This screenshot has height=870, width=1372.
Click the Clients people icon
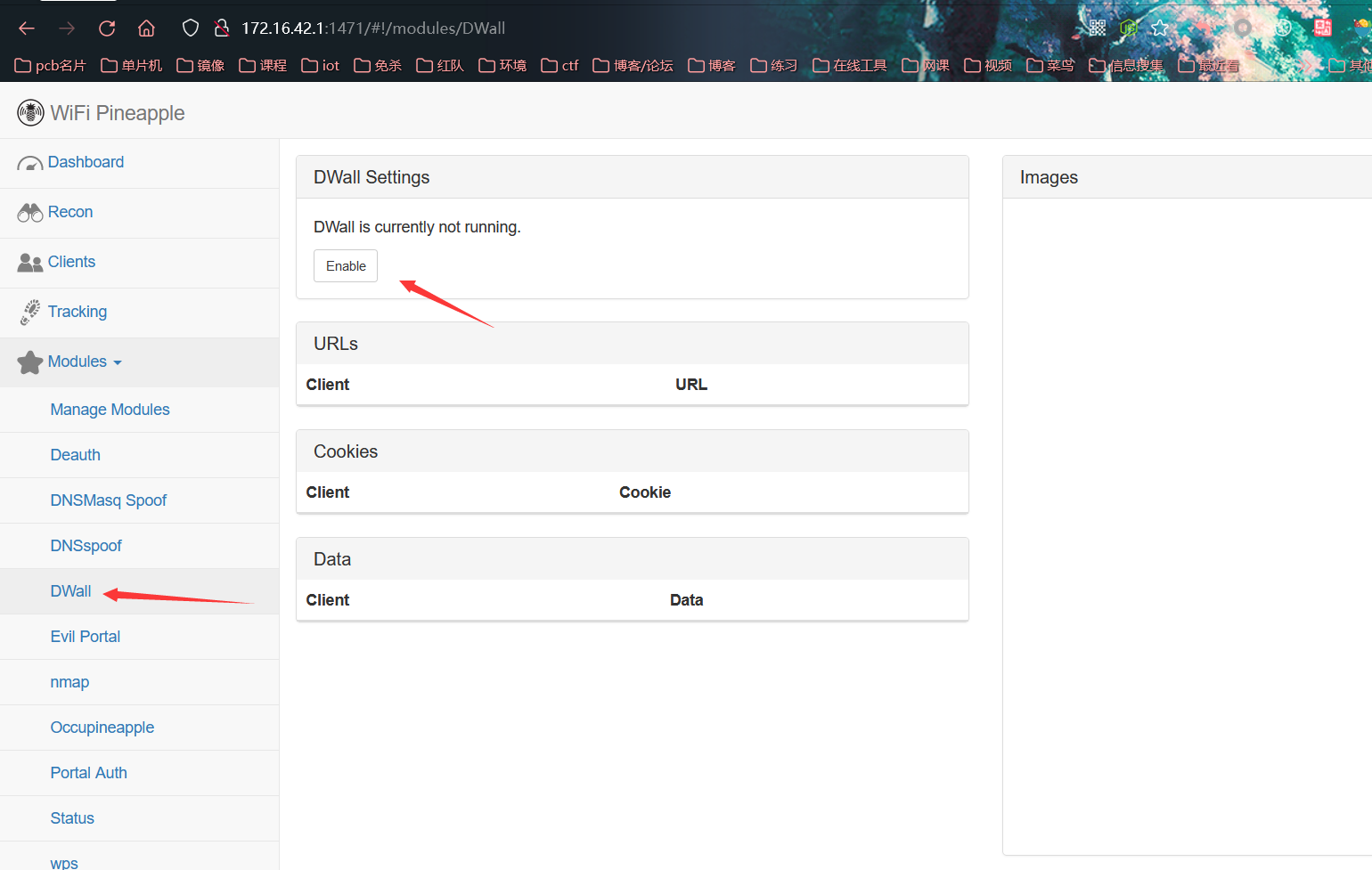[29, 263]
